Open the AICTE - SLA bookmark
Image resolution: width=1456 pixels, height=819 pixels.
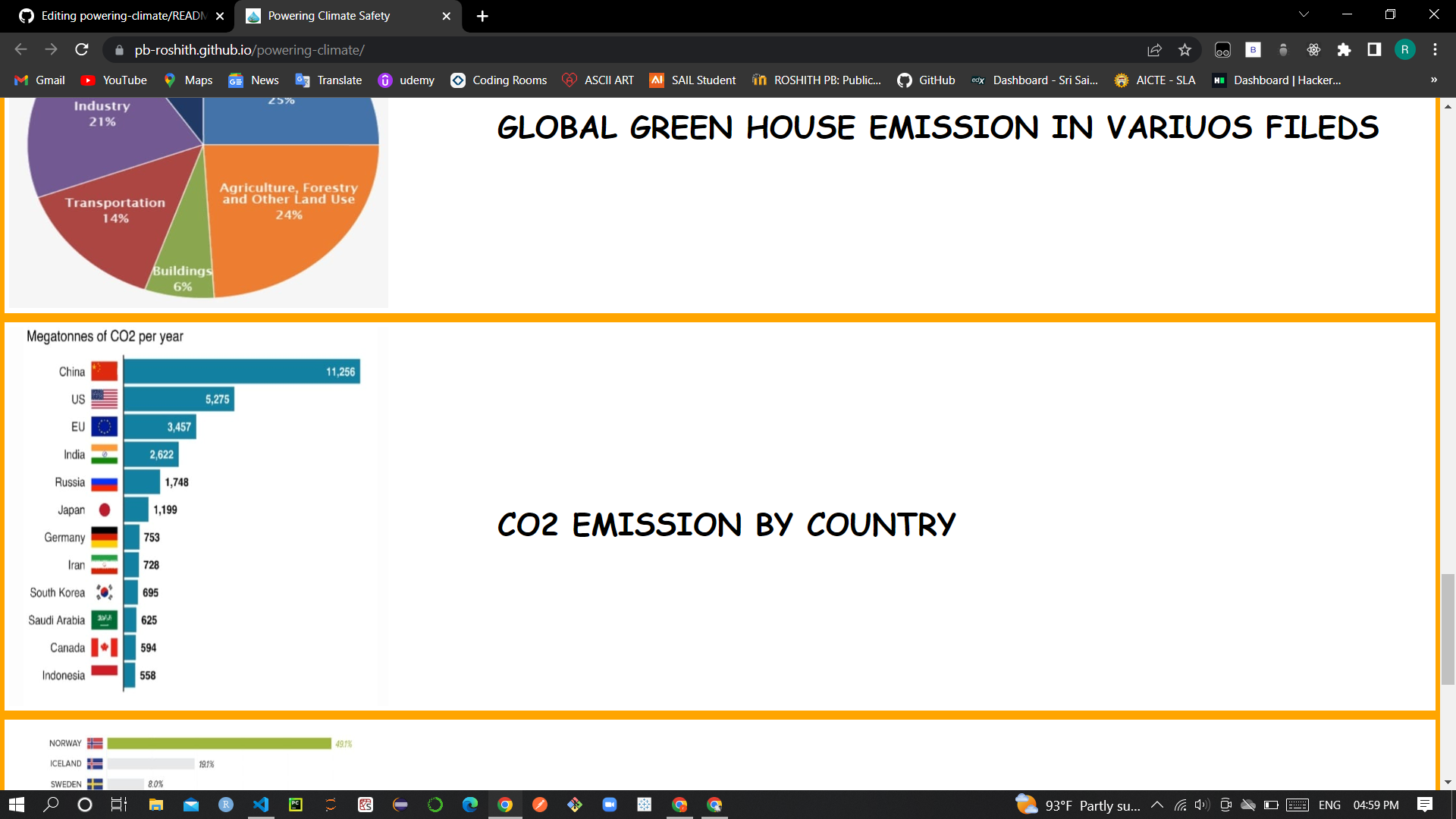pyautogui.click(x=1153, y=80)
